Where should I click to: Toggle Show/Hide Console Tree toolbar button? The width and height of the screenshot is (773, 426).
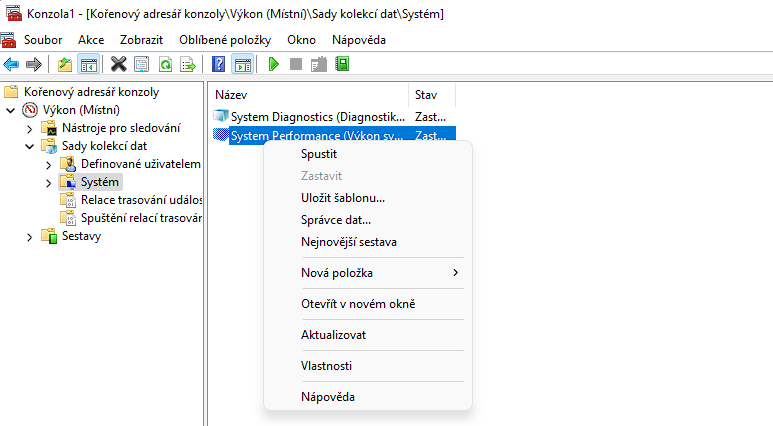88,64
